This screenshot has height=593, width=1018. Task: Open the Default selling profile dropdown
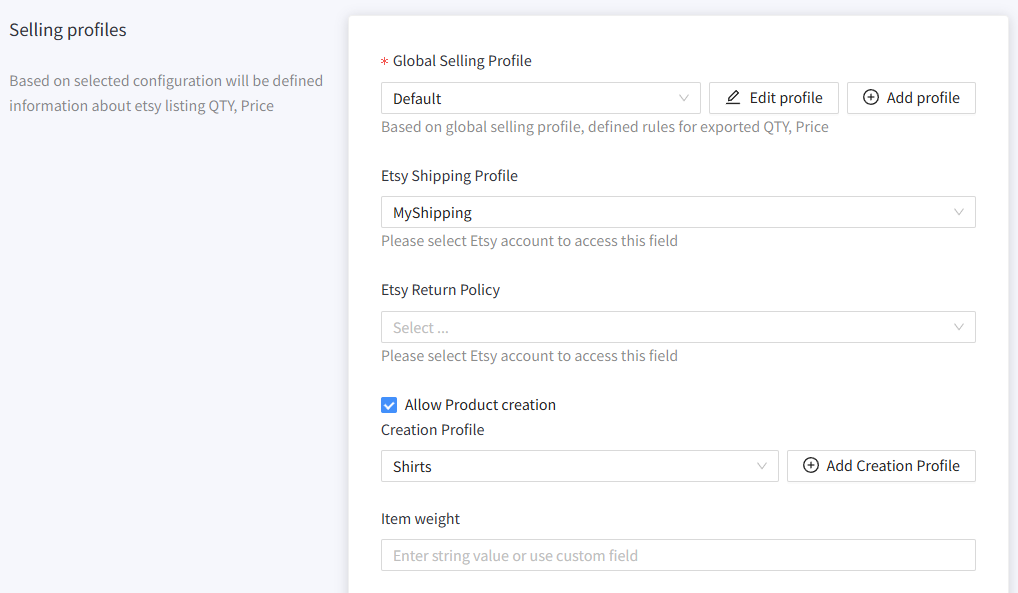click(x=541, y=98)
